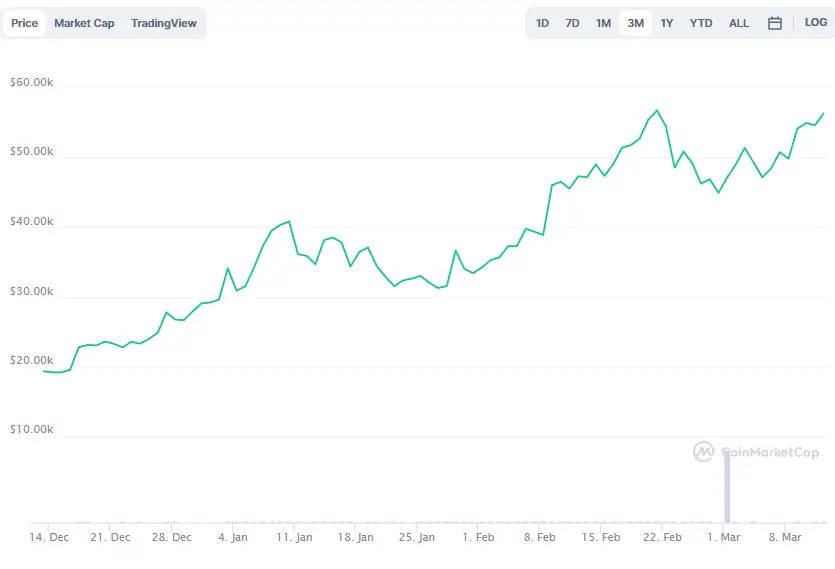Select the YTD time range
This screenshot has height=569, width=835.
(701, 23)
